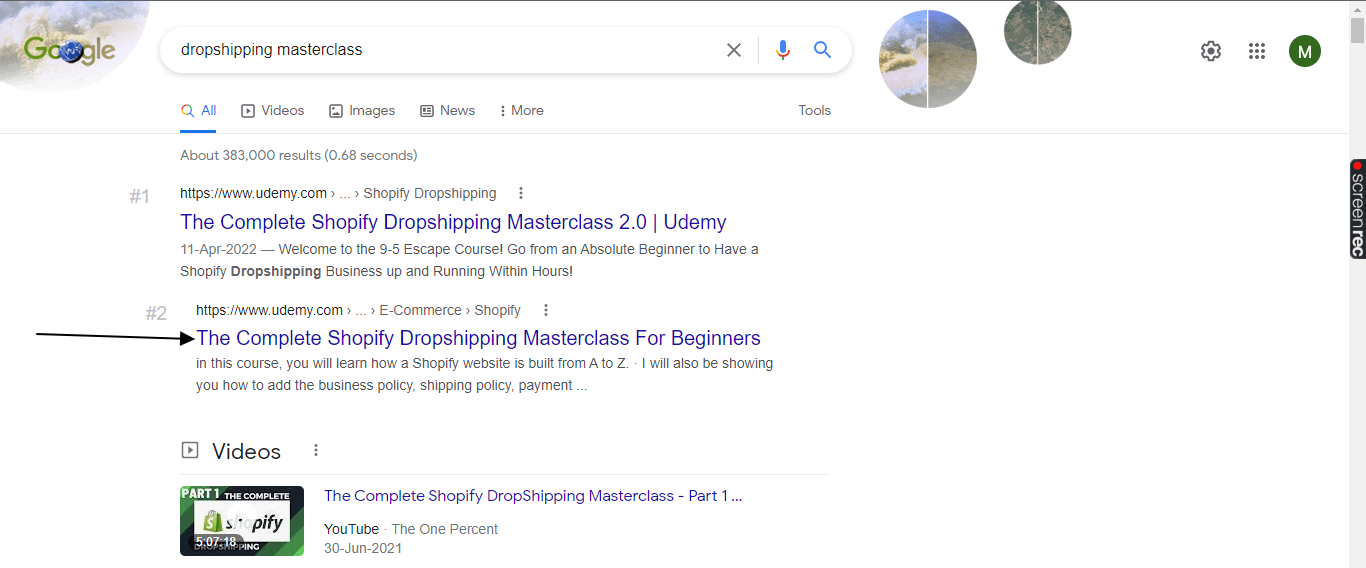
Task: Click the Google logo
Action: [69, 50]
